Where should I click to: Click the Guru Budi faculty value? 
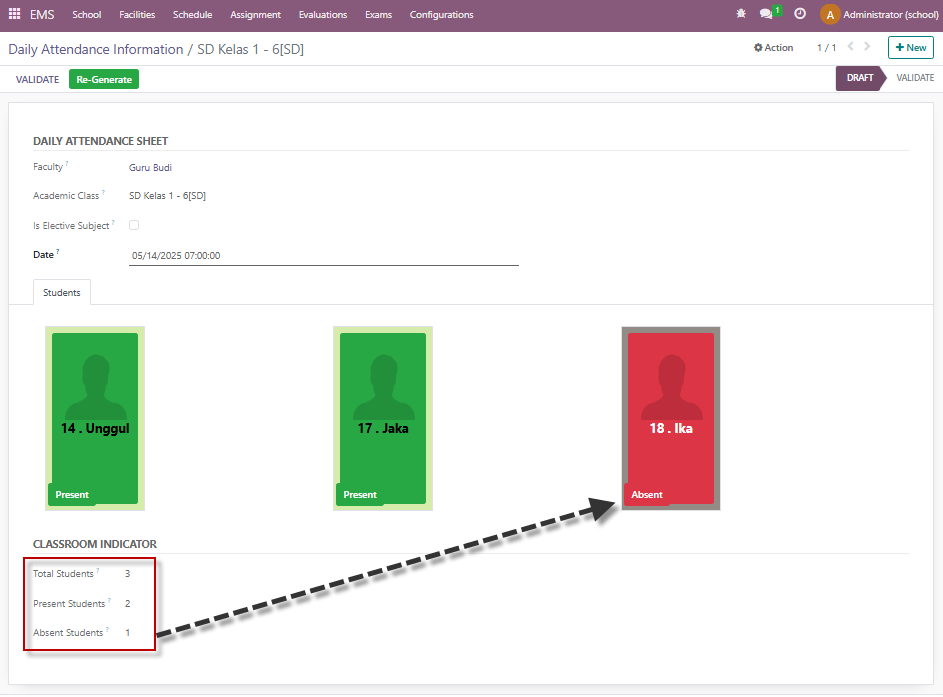pos(150,168)
